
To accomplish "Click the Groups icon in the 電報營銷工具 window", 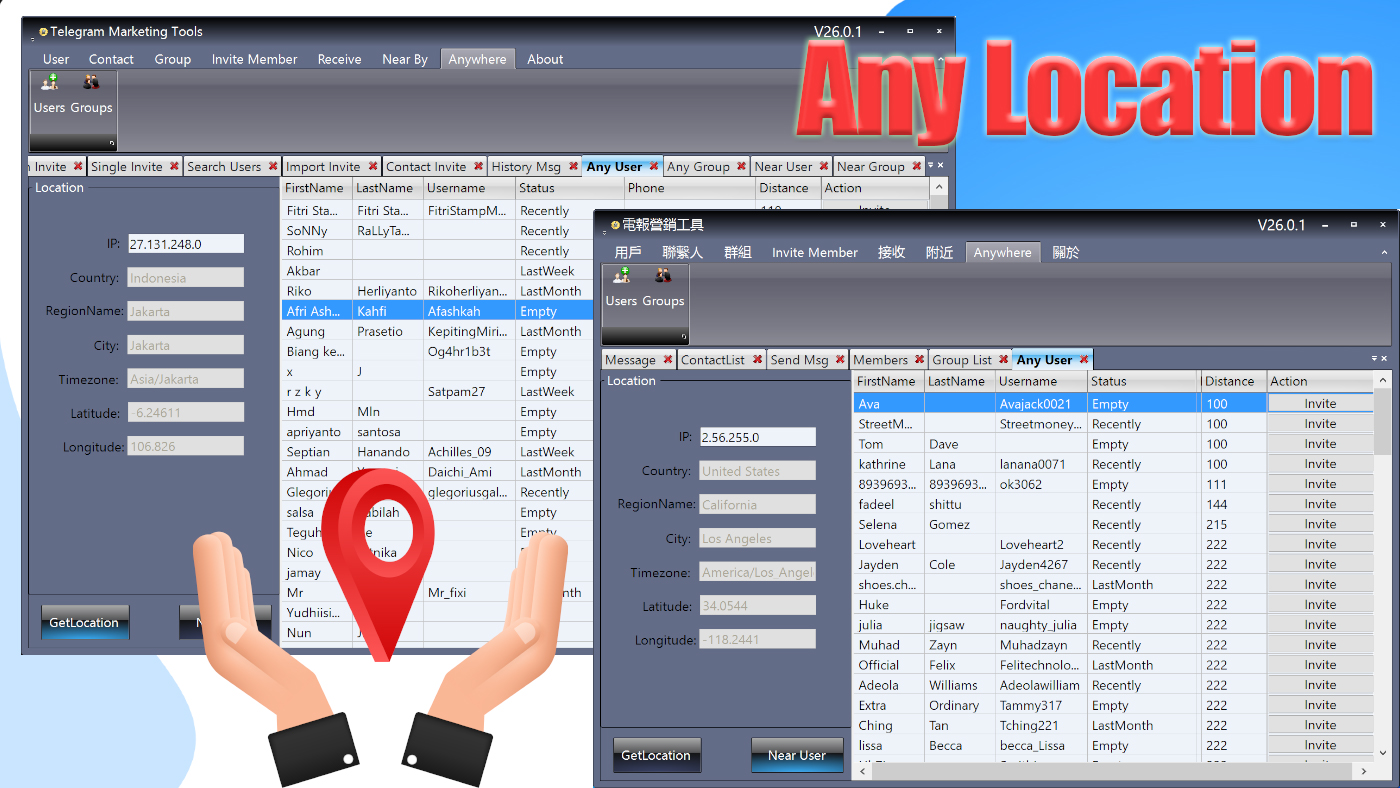I will 664,292.
